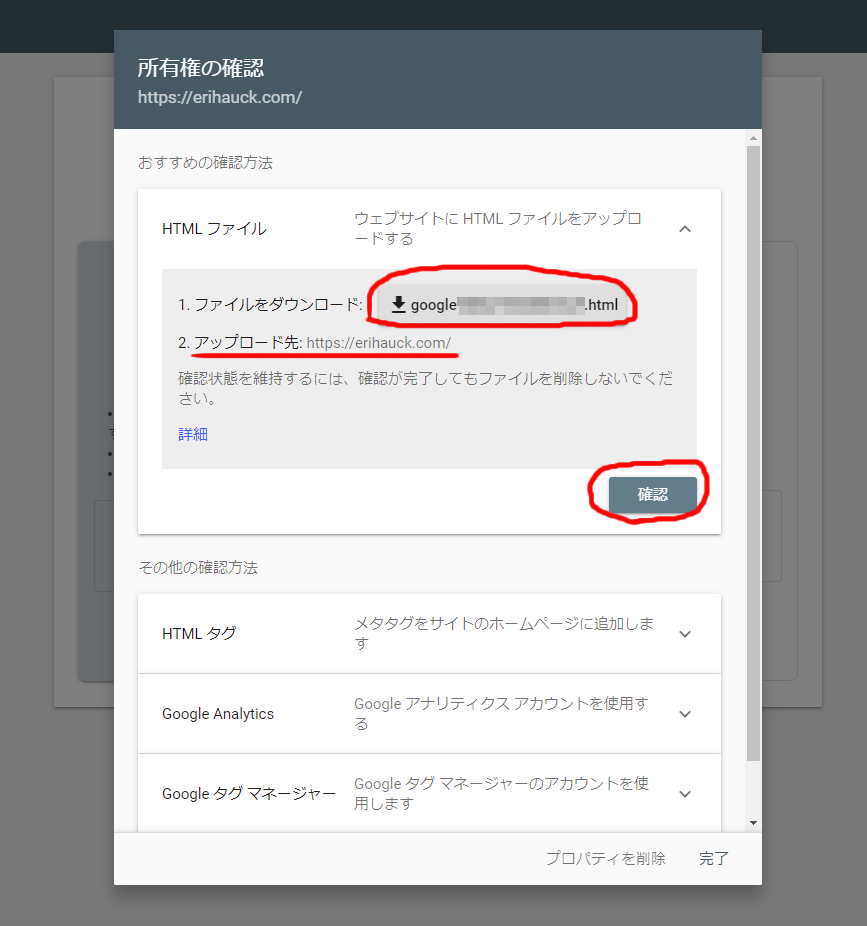This screenshot has width=867, height=926.
Task: Click the download arrow icon
Action: pos(399,305)
